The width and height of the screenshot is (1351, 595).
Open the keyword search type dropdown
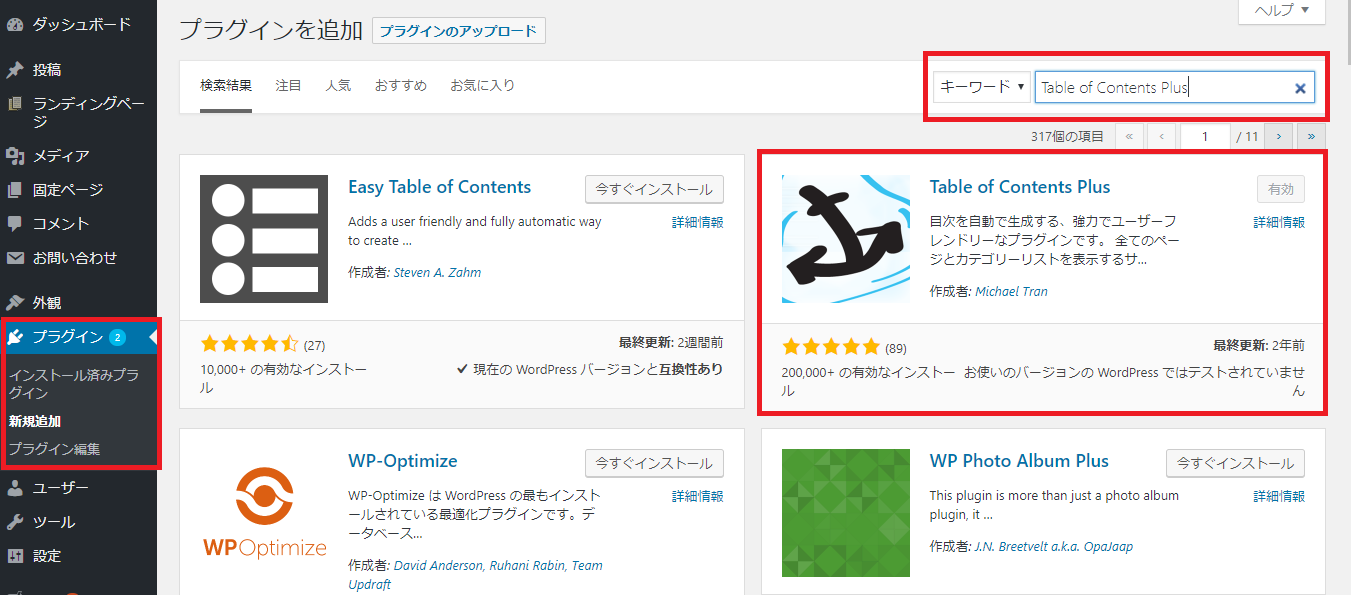coord(982,87)
